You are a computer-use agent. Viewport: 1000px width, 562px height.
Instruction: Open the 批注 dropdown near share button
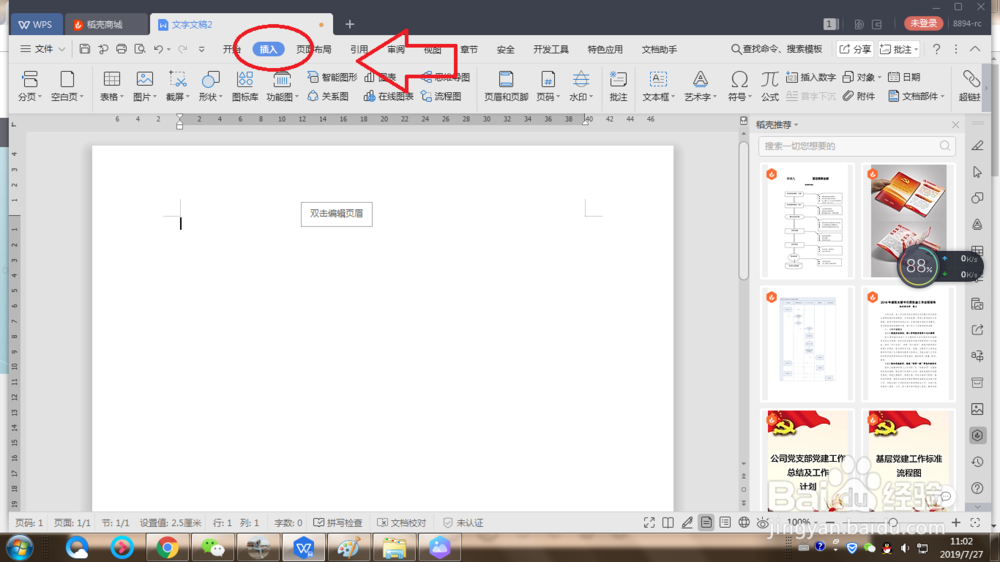[916, 49]
